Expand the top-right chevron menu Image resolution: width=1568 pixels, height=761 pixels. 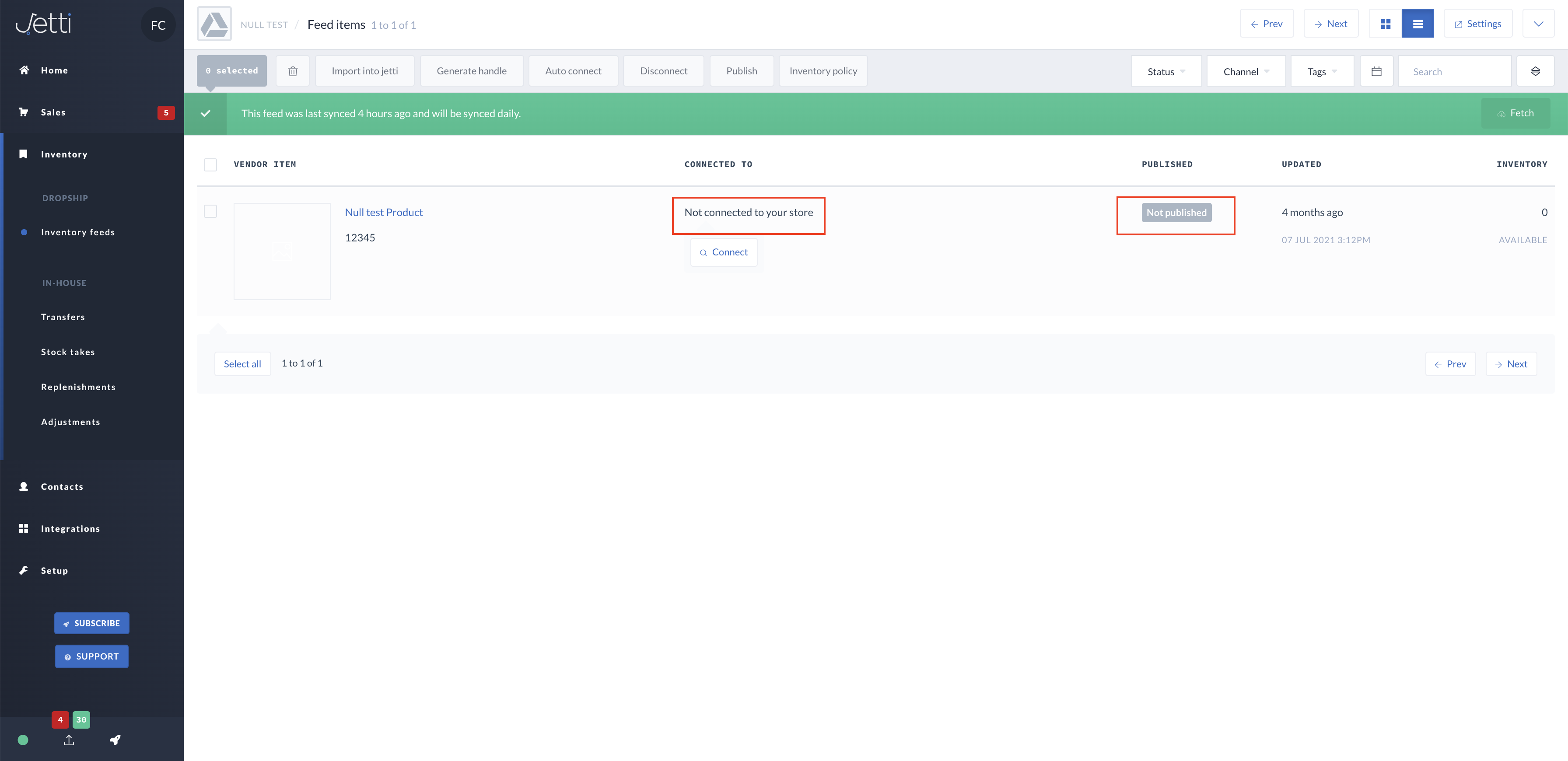[1538, 24]
